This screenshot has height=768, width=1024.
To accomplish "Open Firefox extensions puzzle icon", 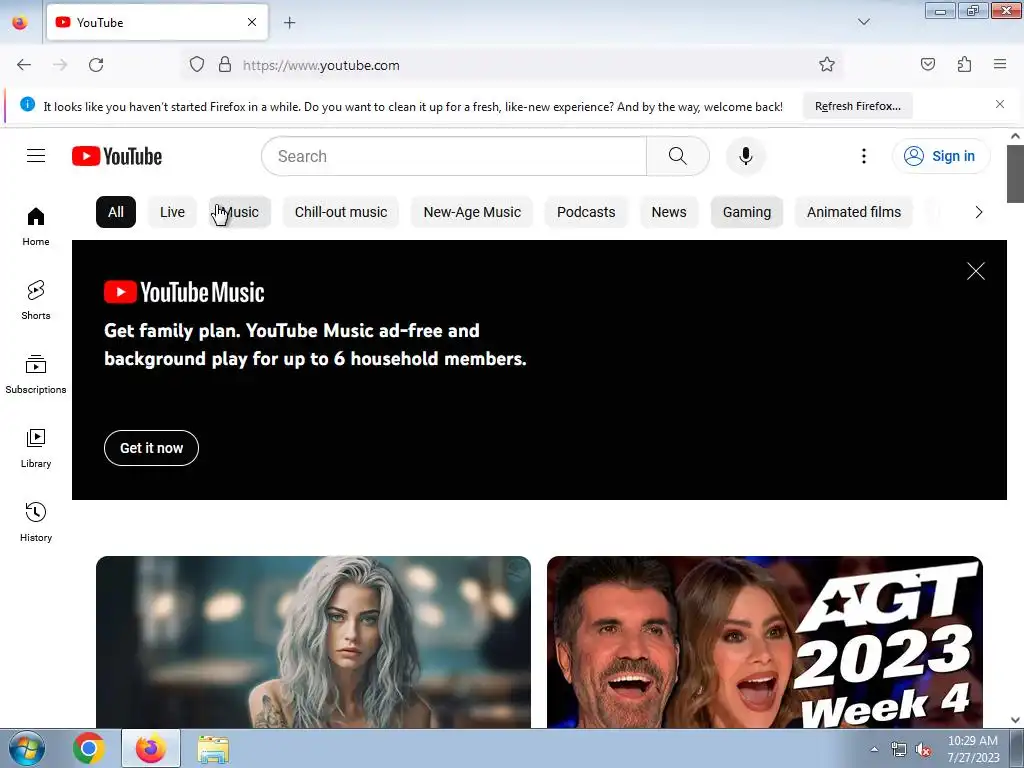I will (x=965, y=64).
